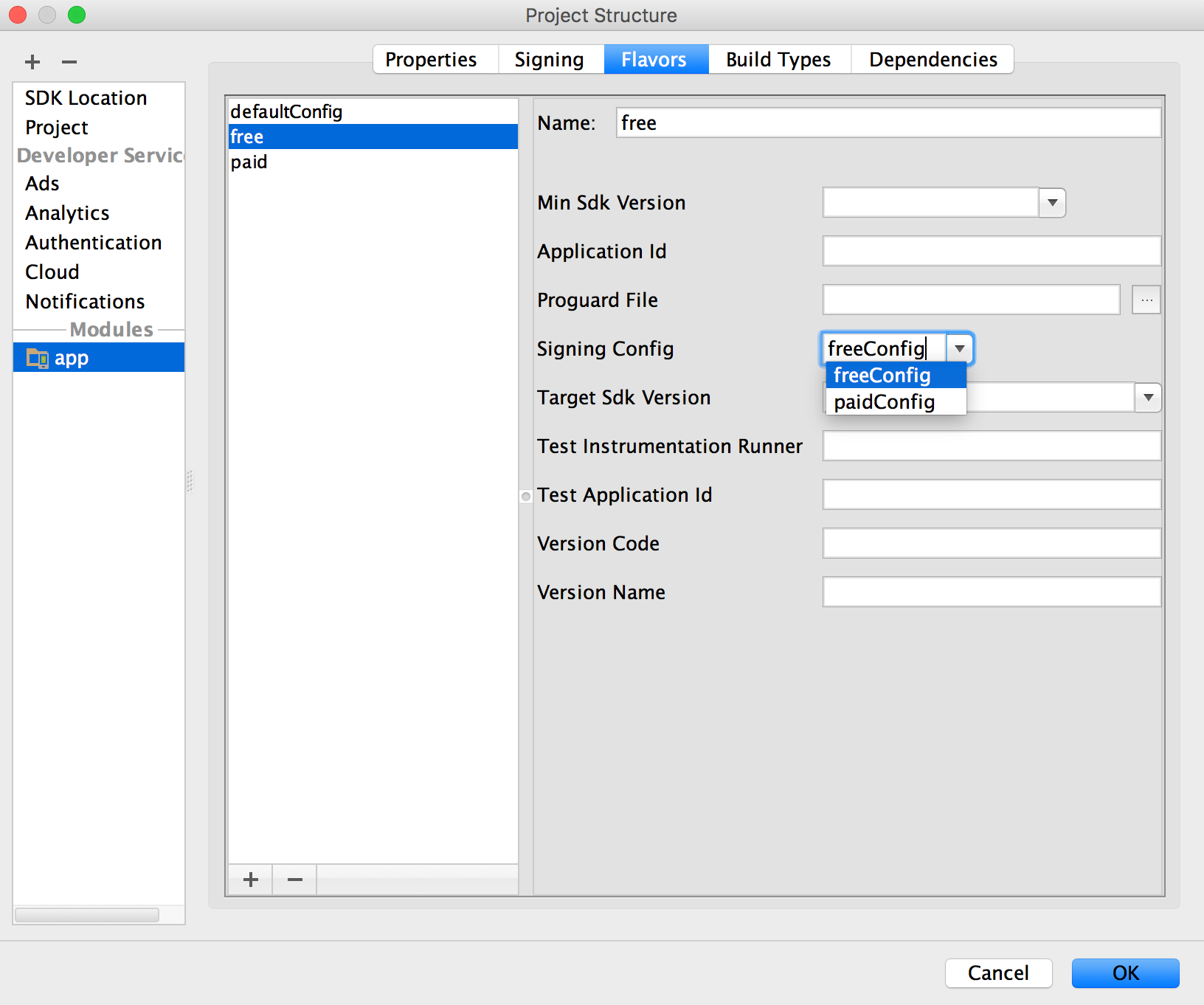The height and width of the screenshot is (1005, 1204).
Task: Choose freeConfig from the dropdown list
Action: click(882, 376)
